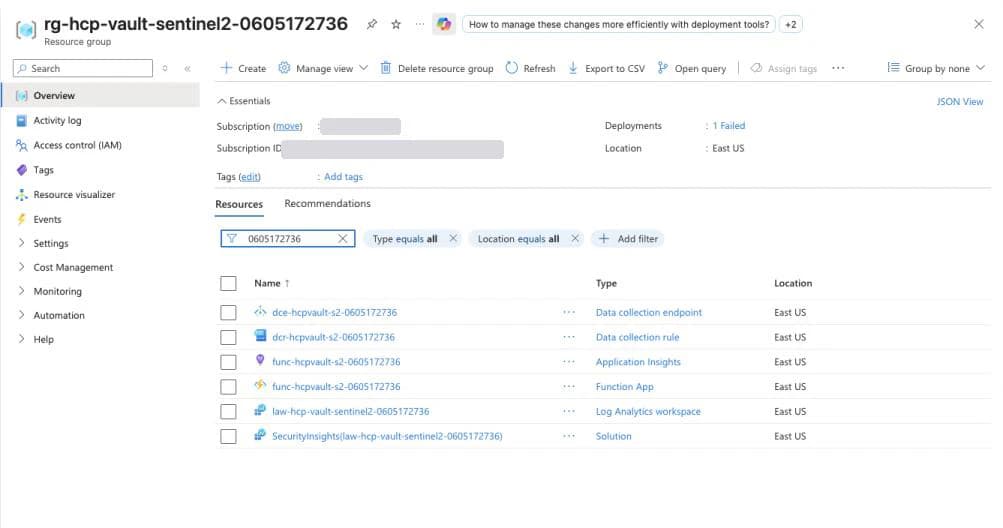Open row menu for dce-hcpvault-s2 endpoint

569,312
